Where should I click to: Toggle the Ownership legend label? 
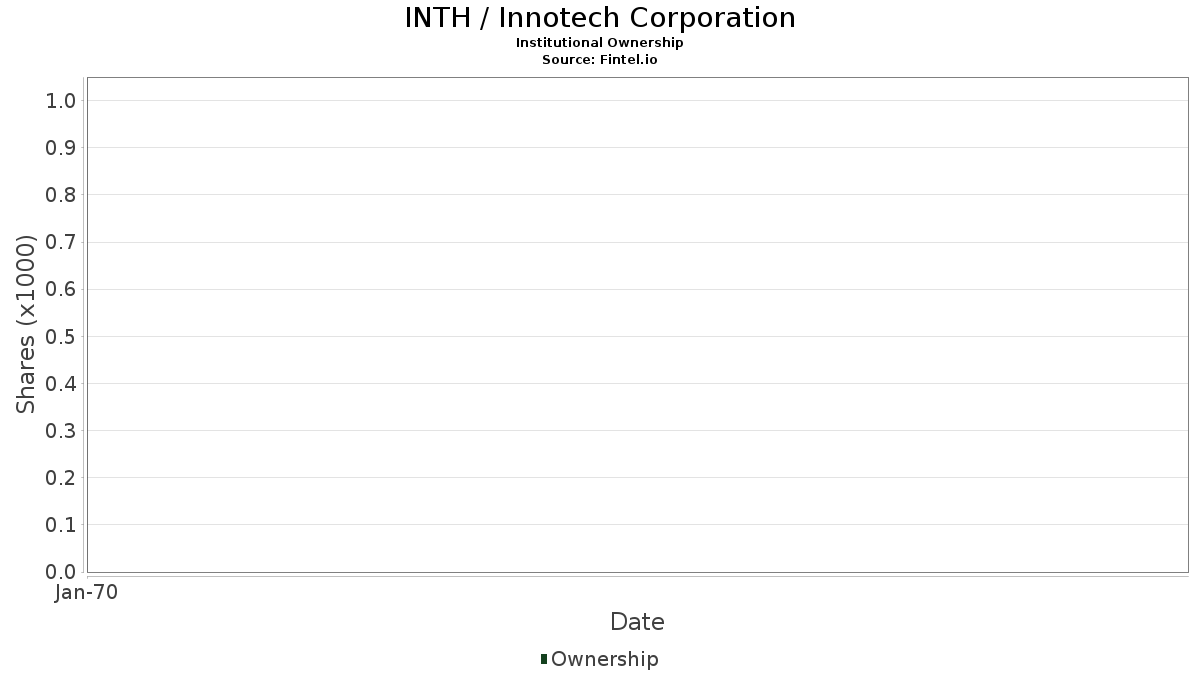[x=604, y=659]
